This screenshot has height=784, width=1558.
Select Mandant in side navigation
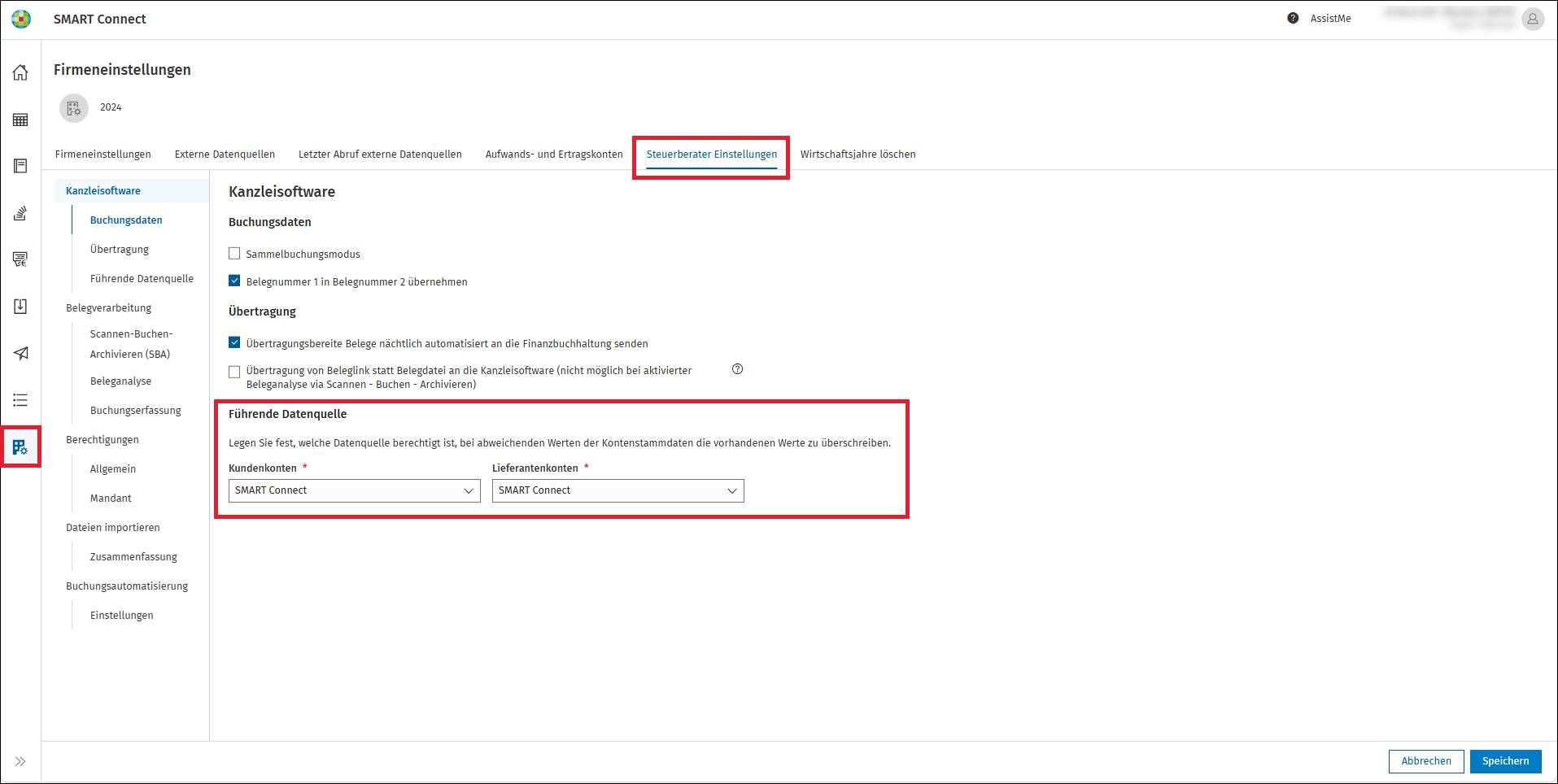point(111,499)
